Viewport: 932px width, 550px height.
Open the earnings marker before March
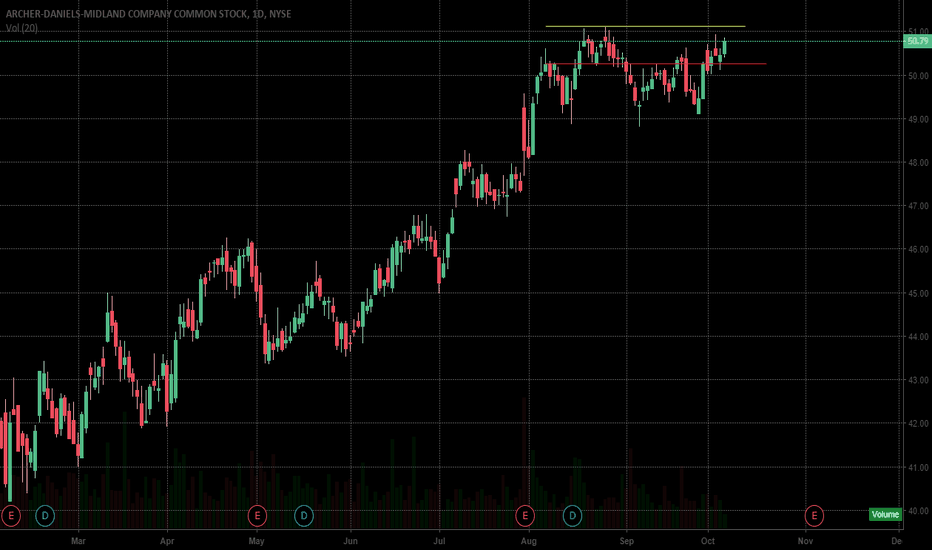coord(11,516)
